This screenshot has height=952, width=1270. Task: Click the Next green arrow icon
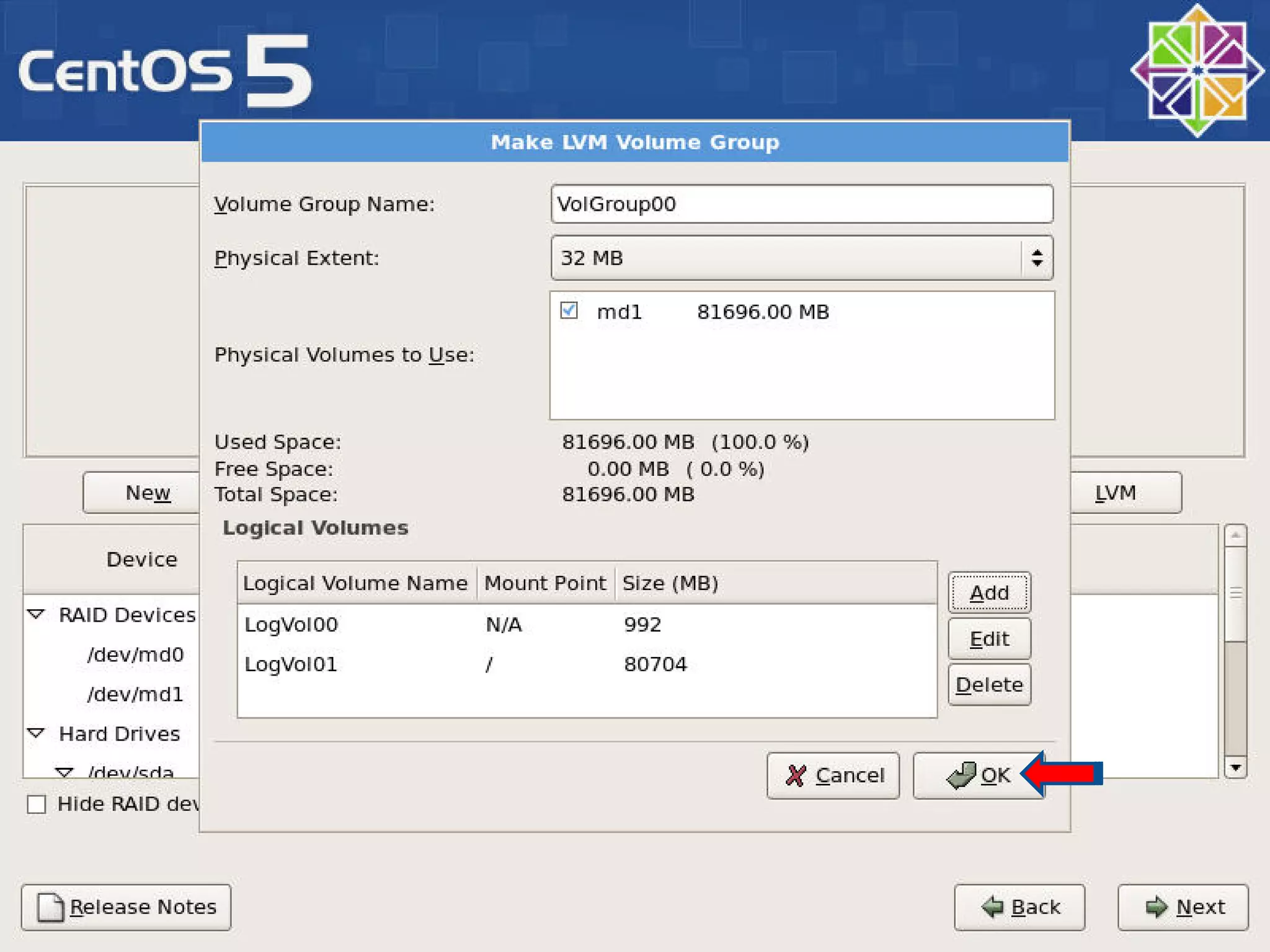[x=1157, y=907]
